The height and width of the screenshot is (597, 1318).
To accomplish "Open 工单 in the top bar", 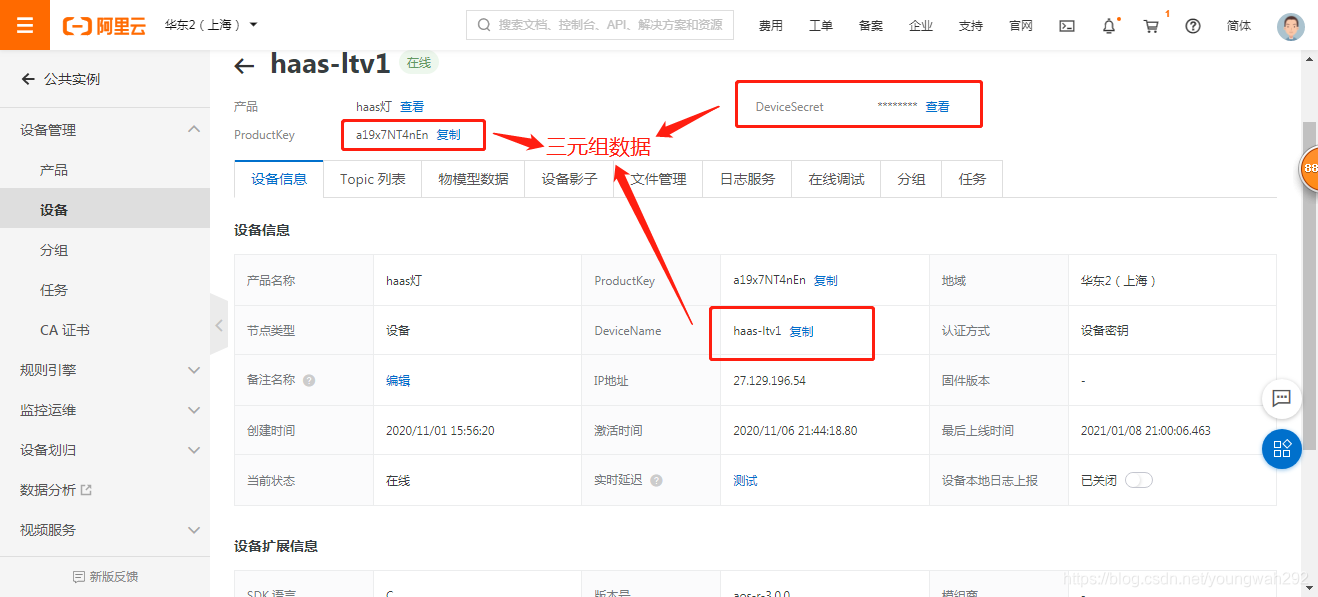I will 820,26.
